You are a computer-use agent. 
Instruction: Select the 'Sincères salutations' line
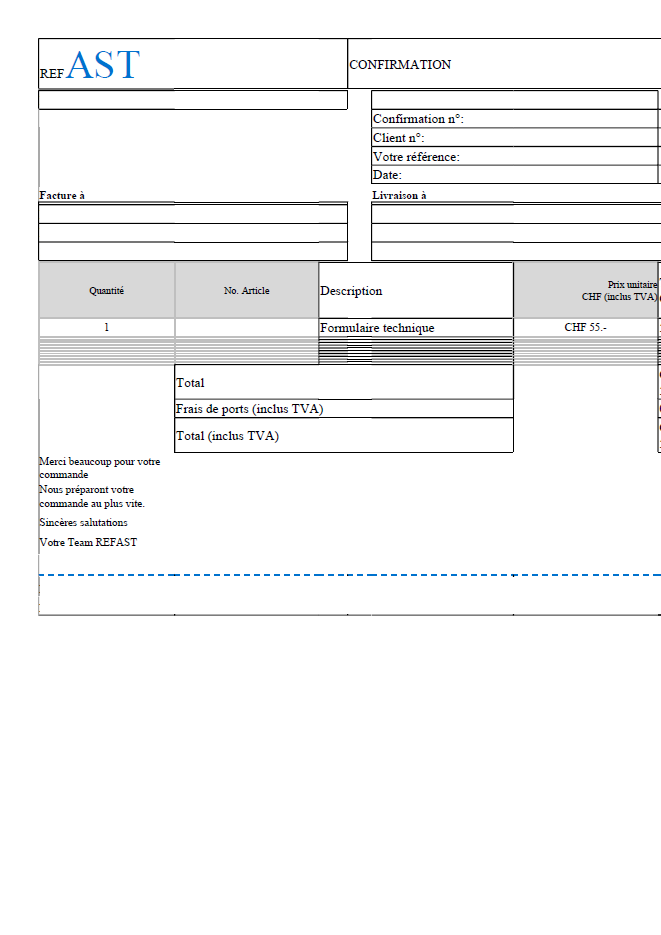pos(83,522)
